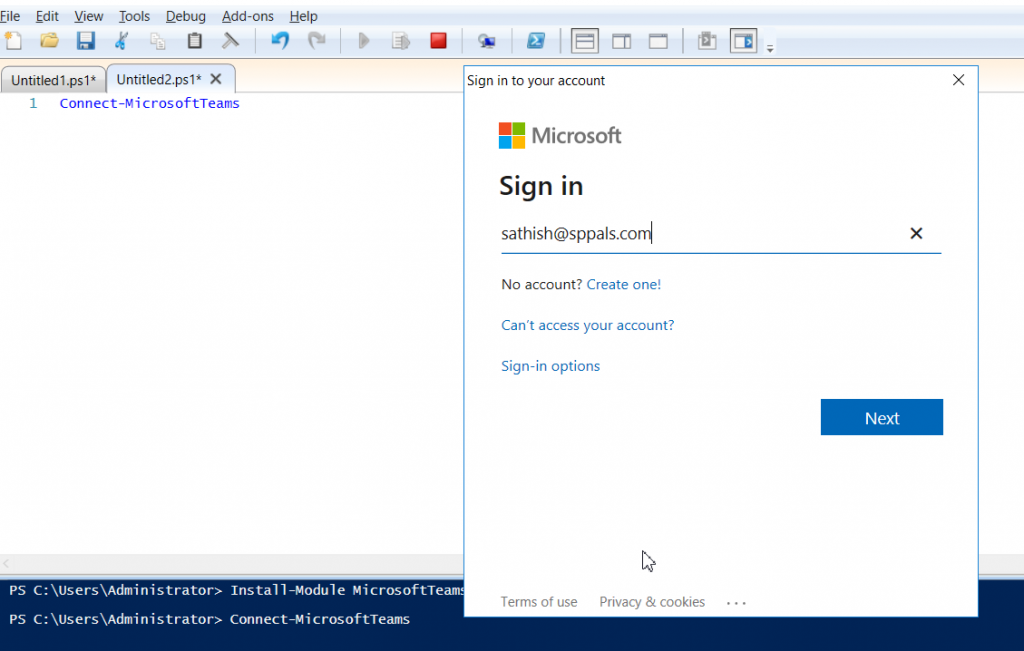
Task: Follow the Create one! link
Action: coord(624,285)
